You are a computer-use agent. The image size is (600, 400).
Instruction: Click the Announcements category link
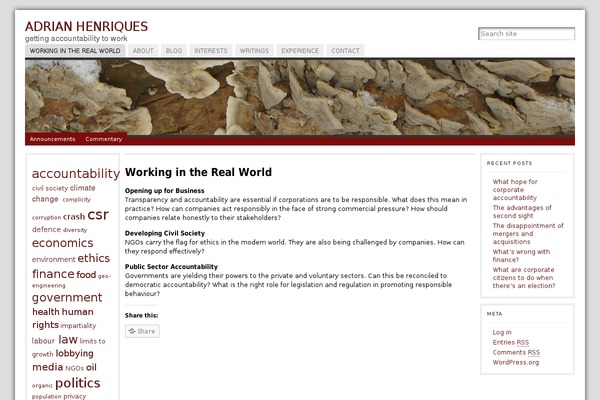(x=52, y=139)
